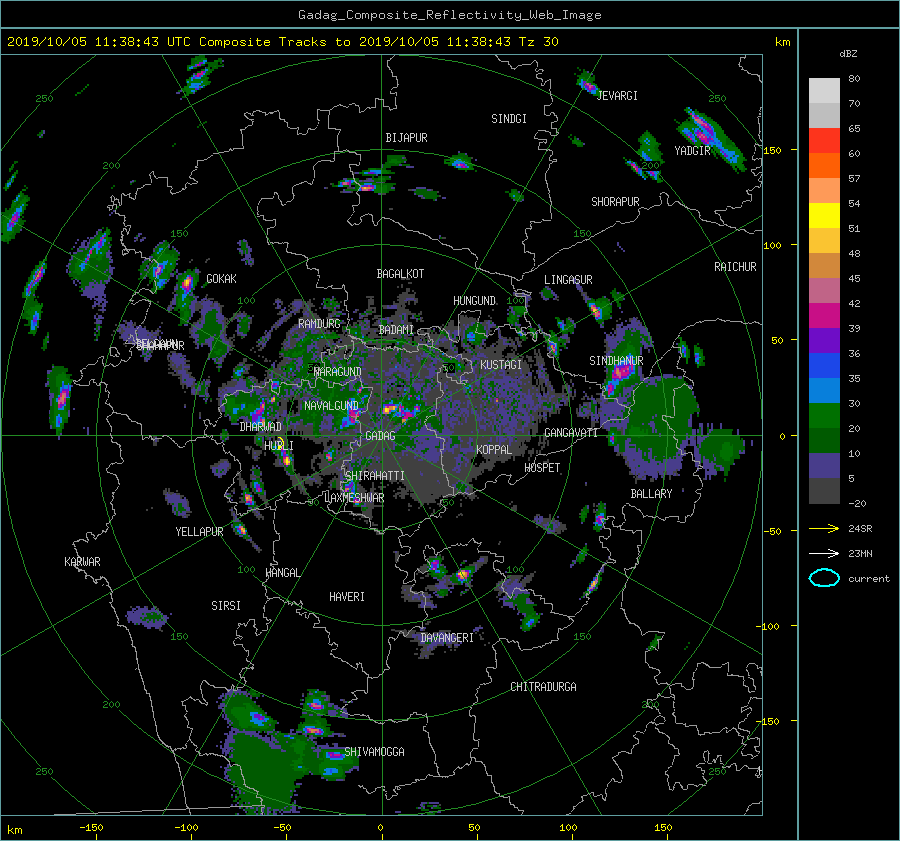Click the JEVARGI city label
The image size is (900, 841).
(617, 96)
